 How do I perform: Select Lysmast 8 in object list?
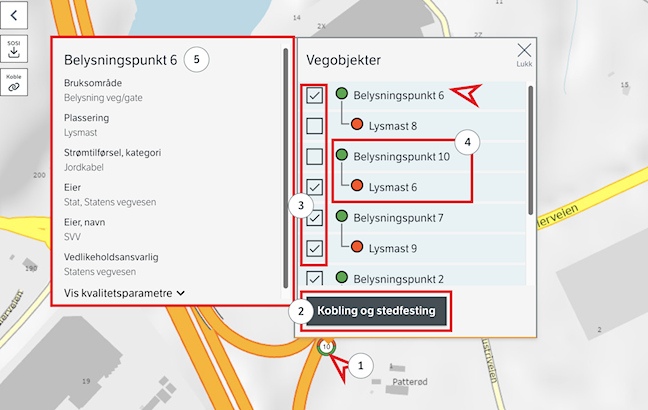pos(393,126)
